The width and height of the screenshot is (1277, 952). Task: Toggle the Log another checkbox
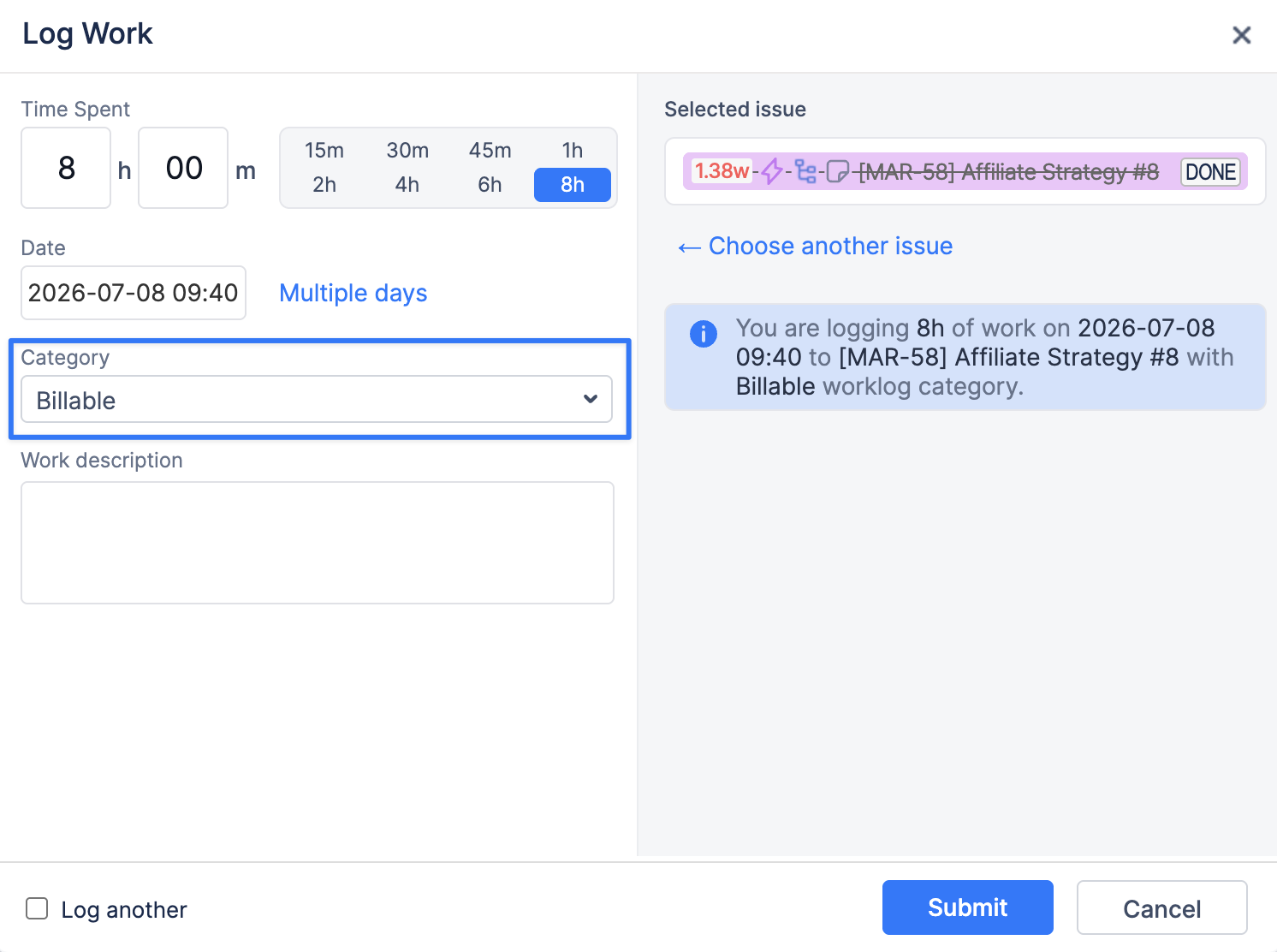coord(37,908)
